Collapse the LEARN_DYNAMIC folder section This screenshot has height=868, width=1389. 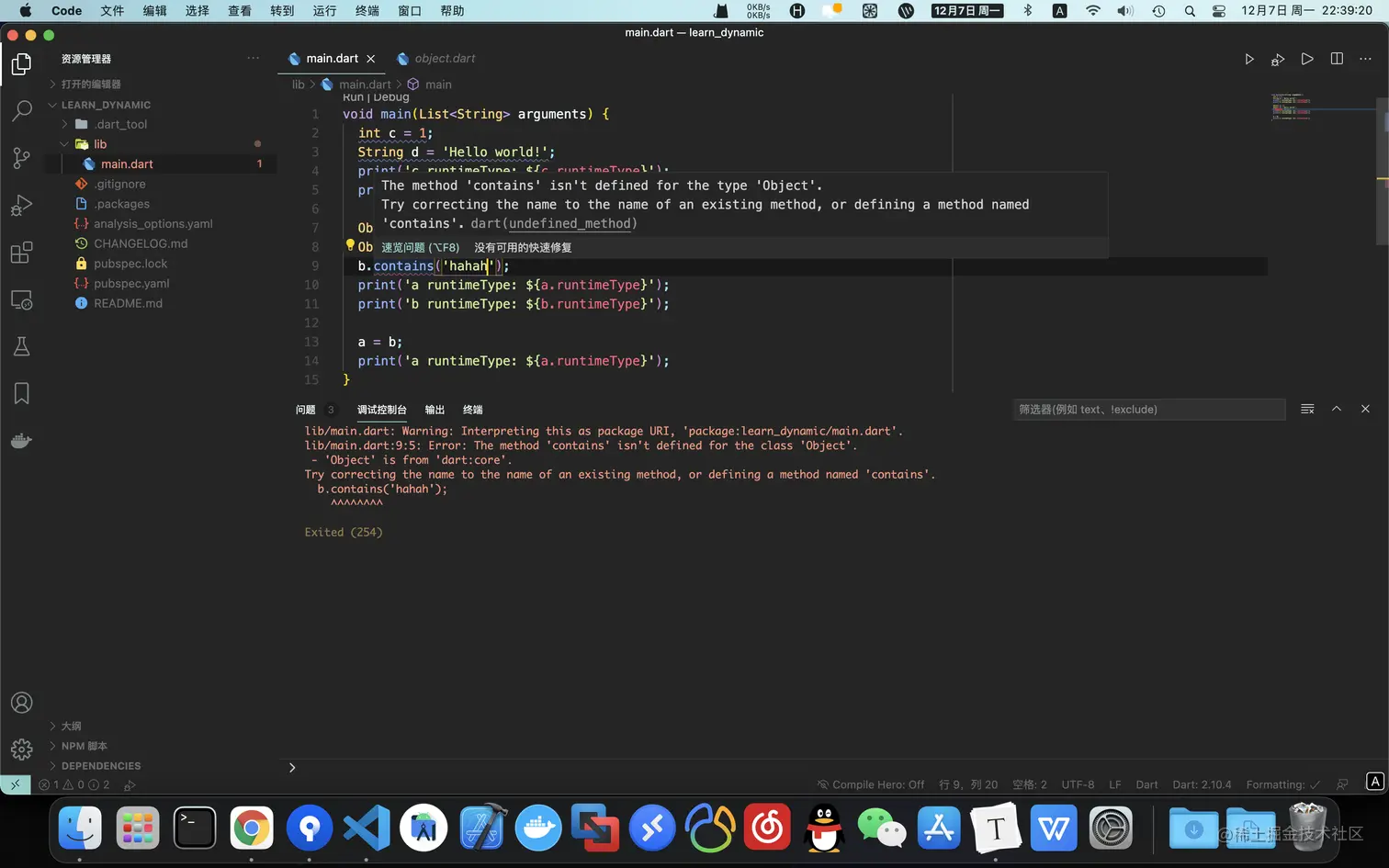pos(161,105)
